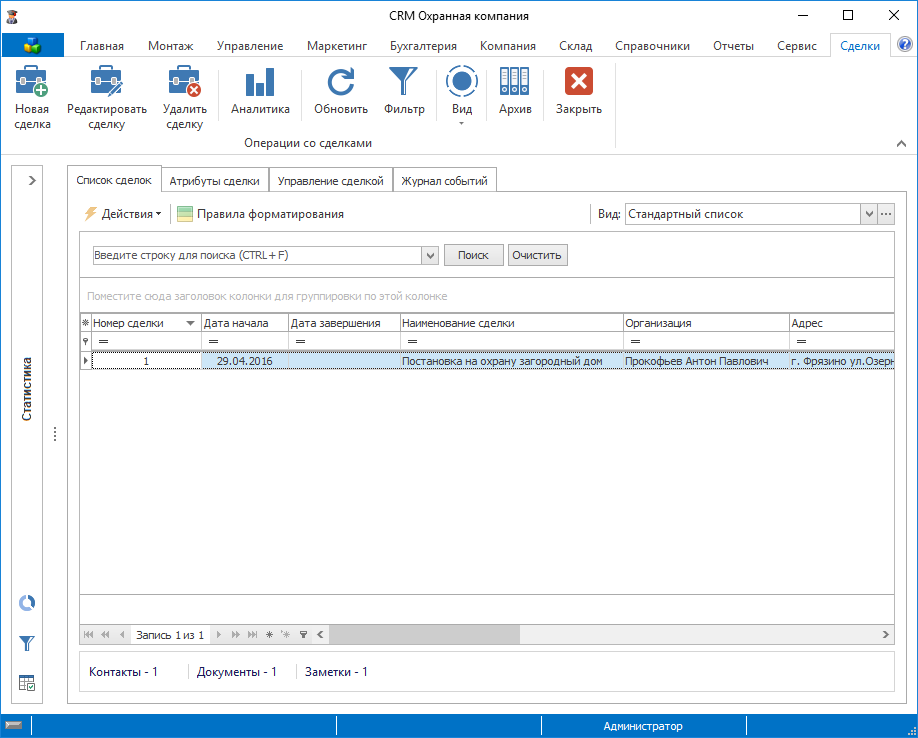Go to last record navigator button
Viewport: 918px width, 738px height.
point(252,634)
